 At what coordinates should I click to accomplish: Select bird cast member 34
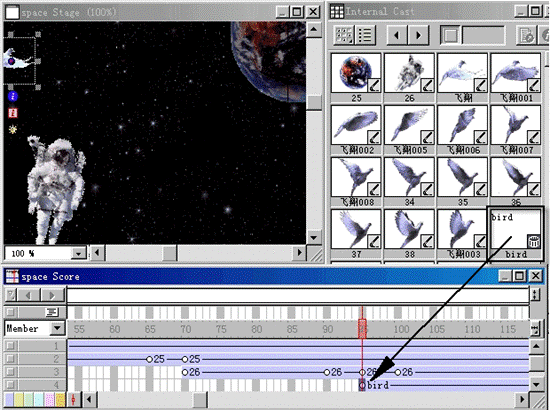tap(409, 182)
